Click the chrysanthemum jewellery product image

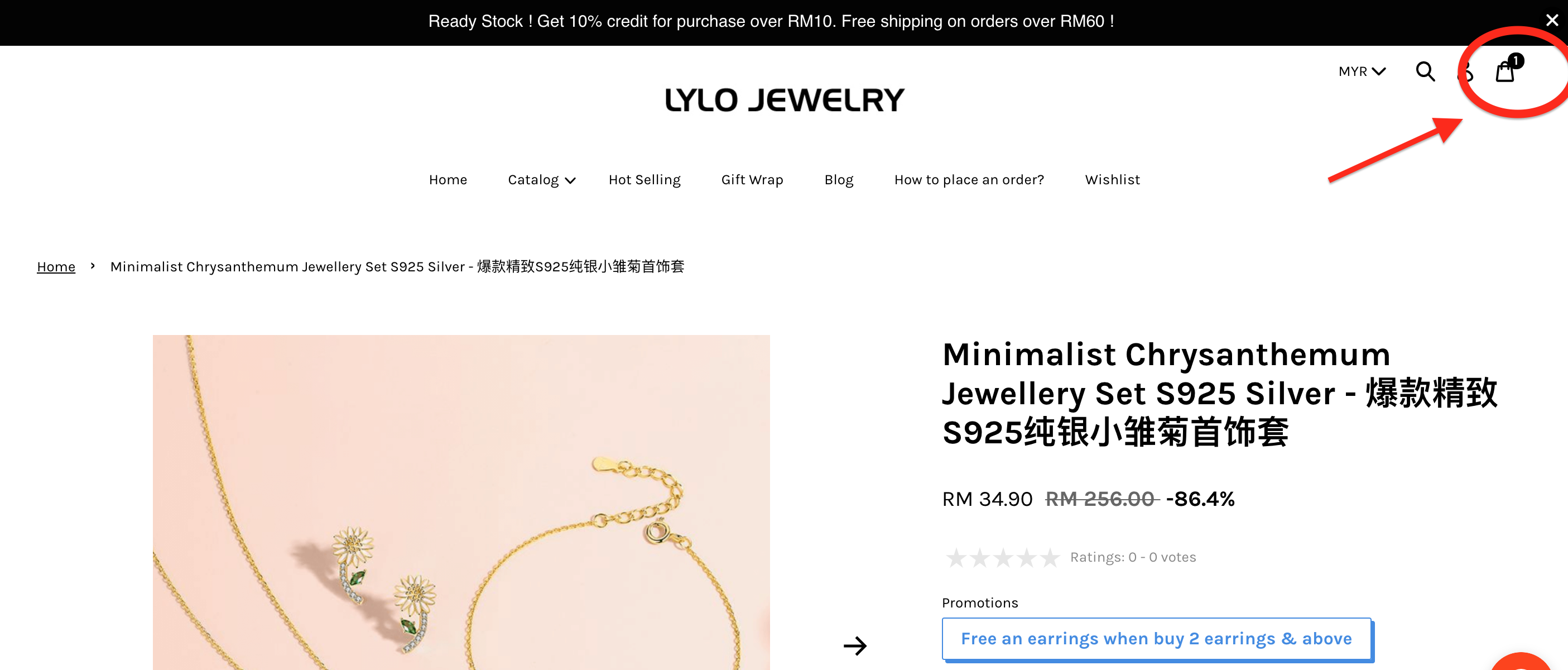tap(461, 502)
